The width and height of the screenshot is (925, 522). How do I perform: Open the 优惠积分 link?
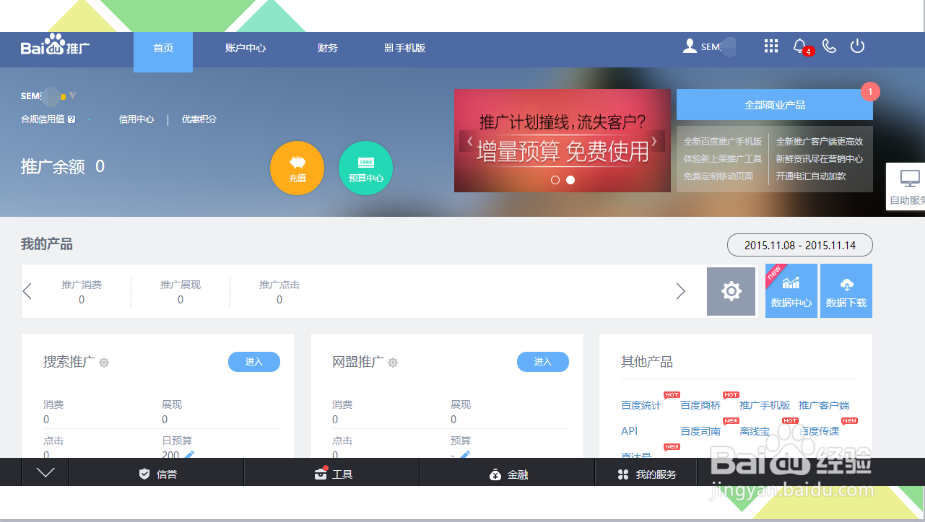pos(199,119)
